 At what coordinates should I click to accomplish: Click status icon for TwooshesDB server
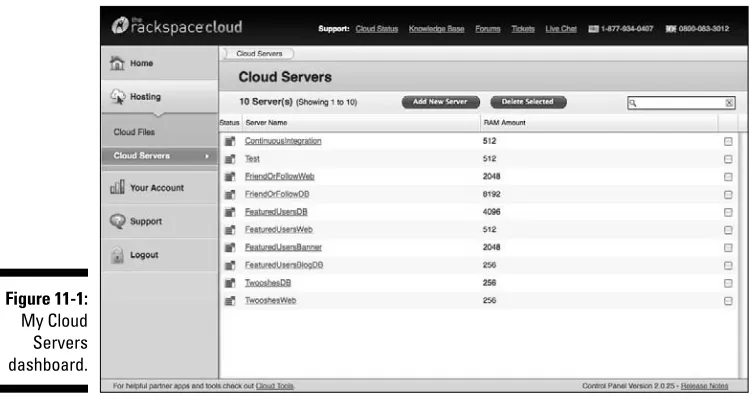coord(230,283)
